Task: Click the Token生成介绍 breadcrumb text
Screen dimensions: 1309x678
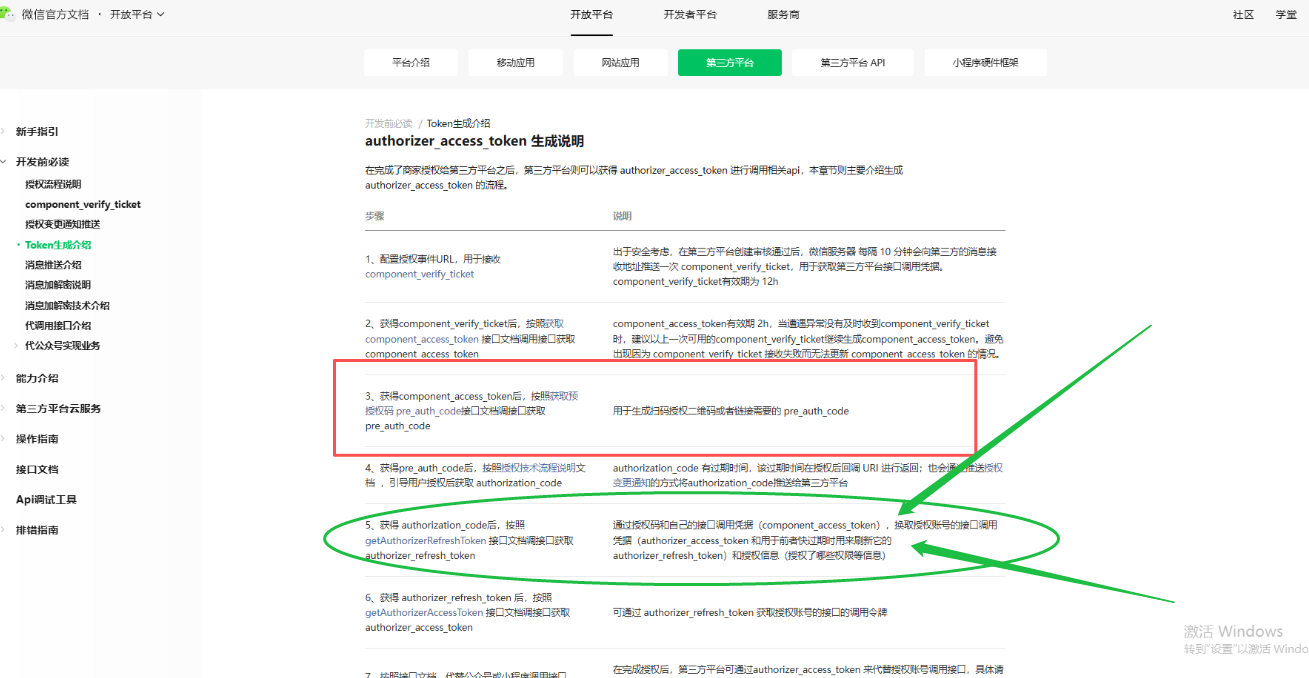Action: (458, 124)
